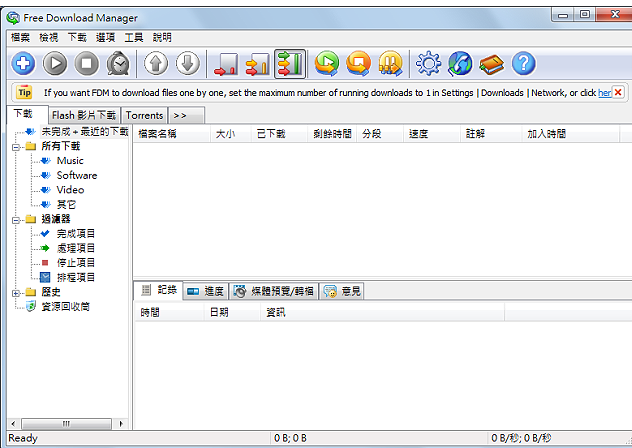The image size is (632, 448).
Task: Switch to the Torrents tab
Action: pyautogui.click(x=144, y=115)
